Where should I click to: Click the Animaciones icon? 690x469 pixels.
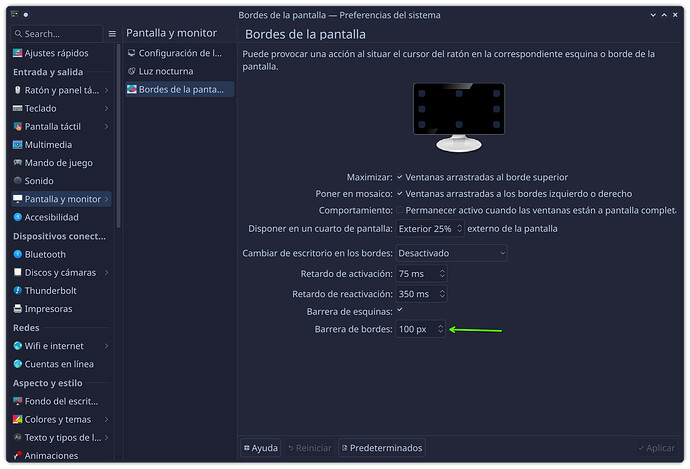pyautogui.click(x=18, y=456)
